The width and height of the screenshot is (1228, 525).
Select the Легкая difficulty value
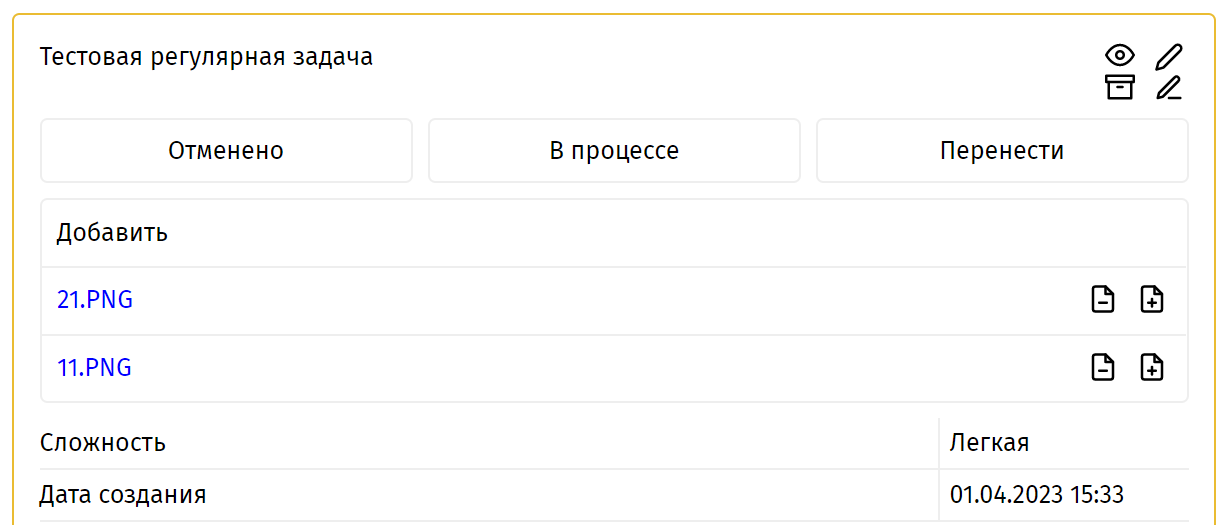coord(990,442)
